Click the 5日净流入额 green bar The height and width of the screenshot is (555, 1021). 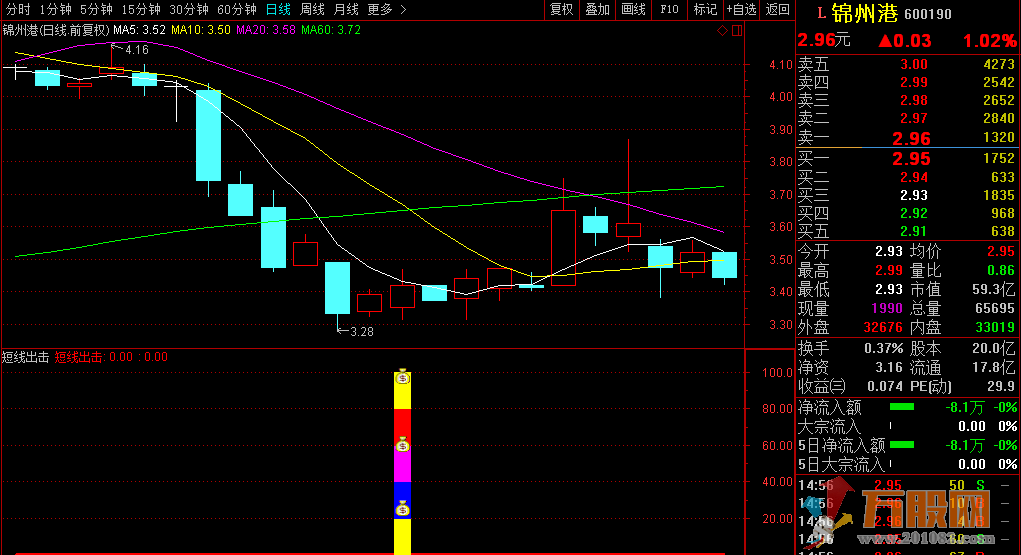click(x=902, y=444)
